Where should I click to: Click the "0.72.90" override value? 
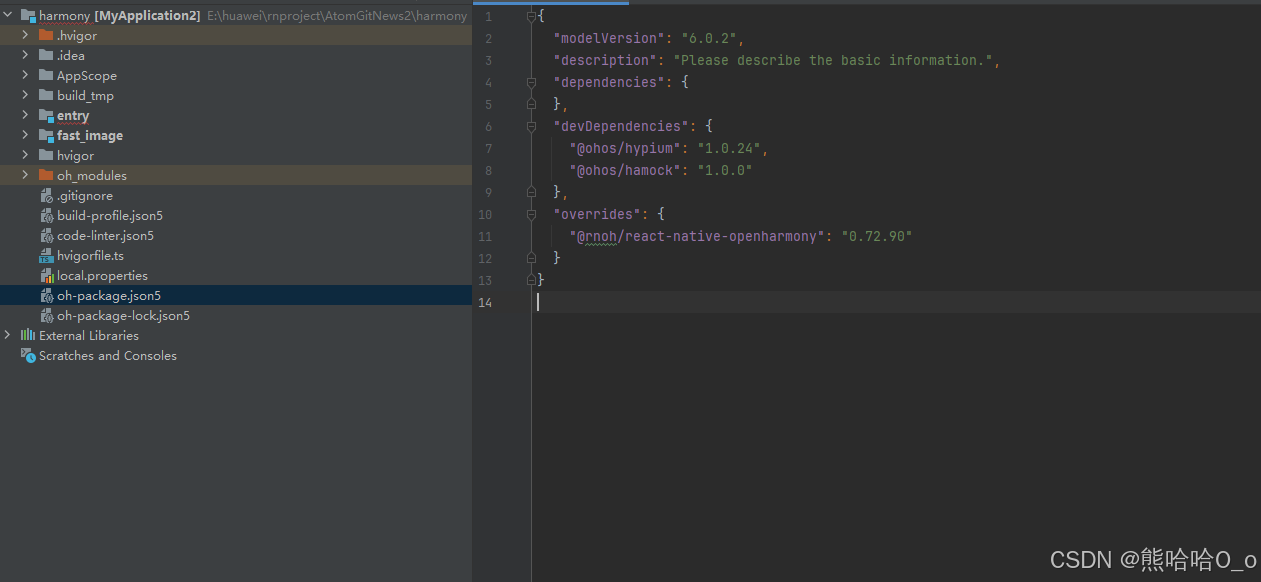[878, 236]
